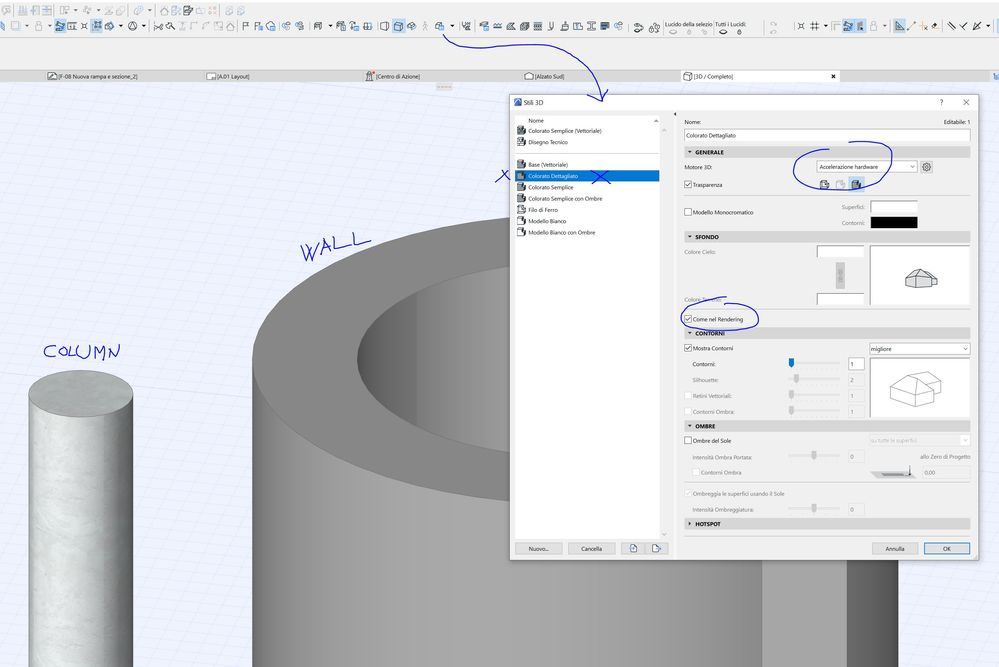
Task: Click the snap grid # icon in the toolbar
Action: [813, 25]
